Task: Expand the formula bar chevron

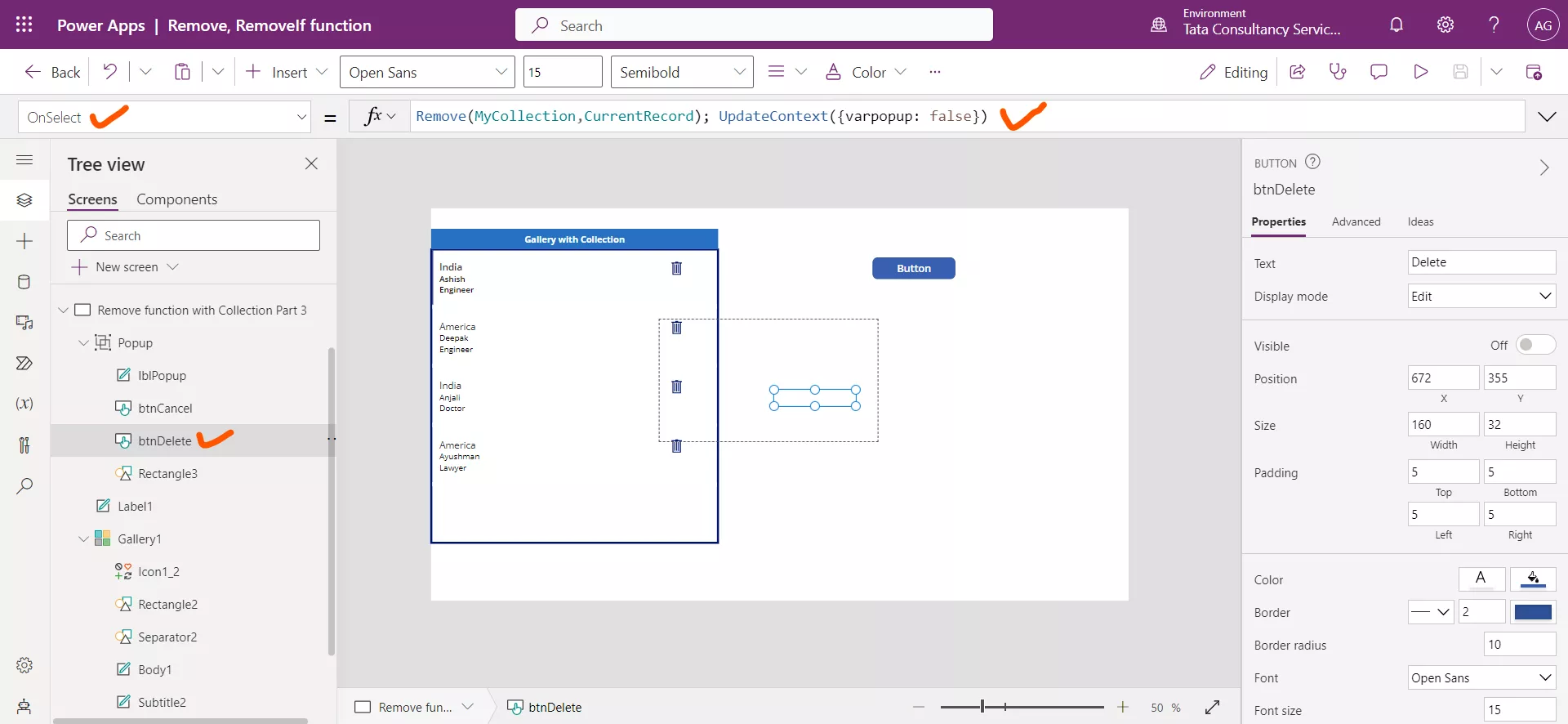Action: [x=1547, y=117]
